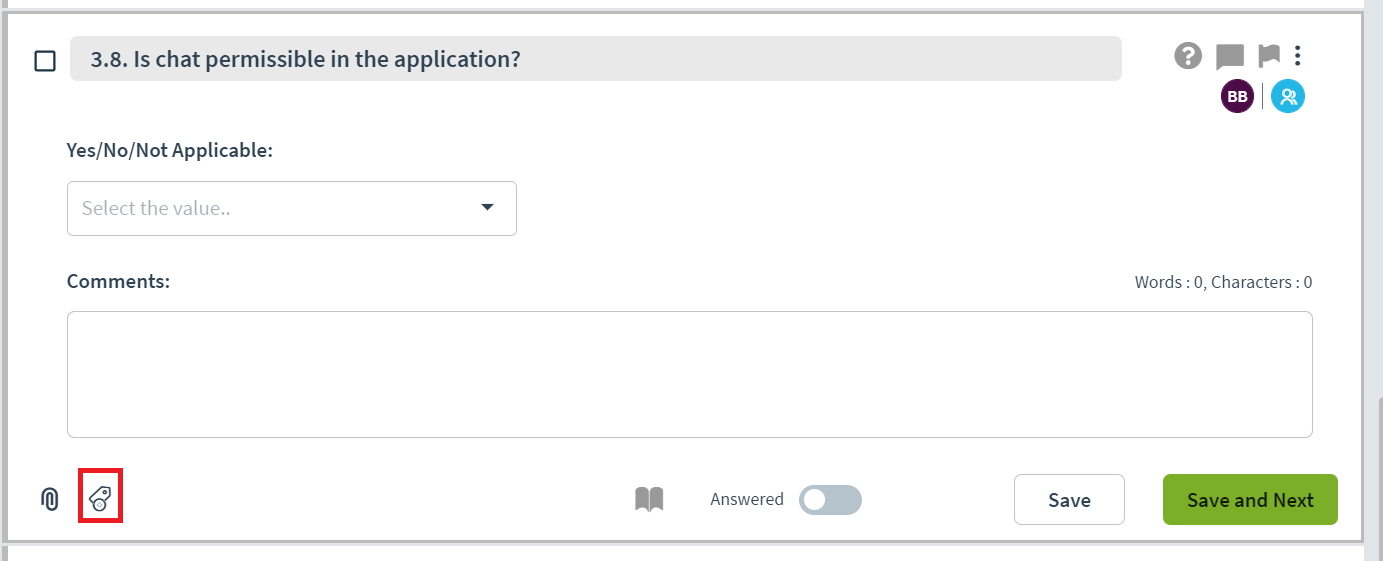Check the box beside question 3.8
The image size is (1383, 561).
coord(45,61)
